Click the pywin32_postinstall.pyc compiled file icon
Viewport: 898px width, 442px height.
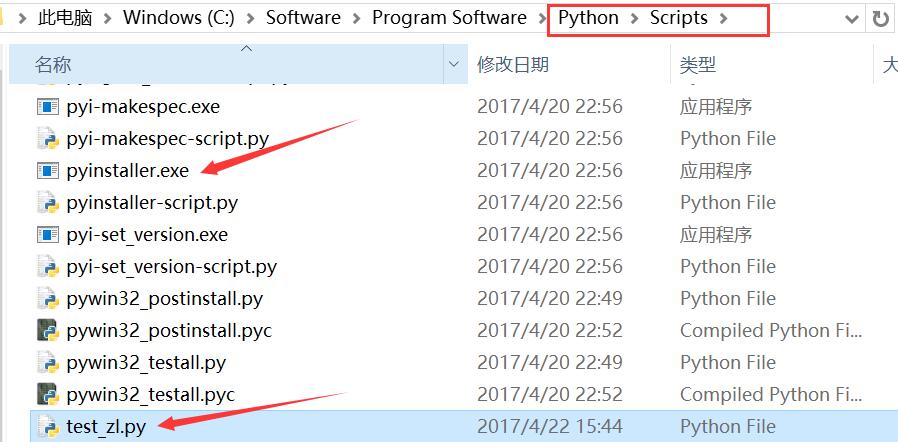[x=48, y=330]
